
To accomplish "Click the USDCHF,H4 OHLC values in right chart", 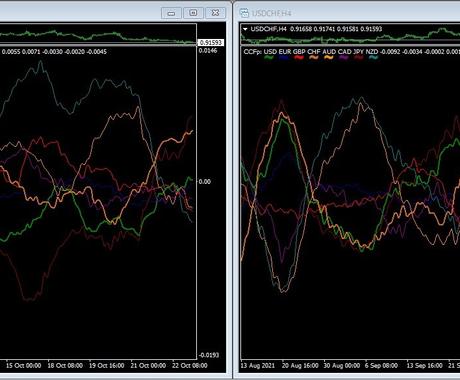I will click(x=336, y=29).
